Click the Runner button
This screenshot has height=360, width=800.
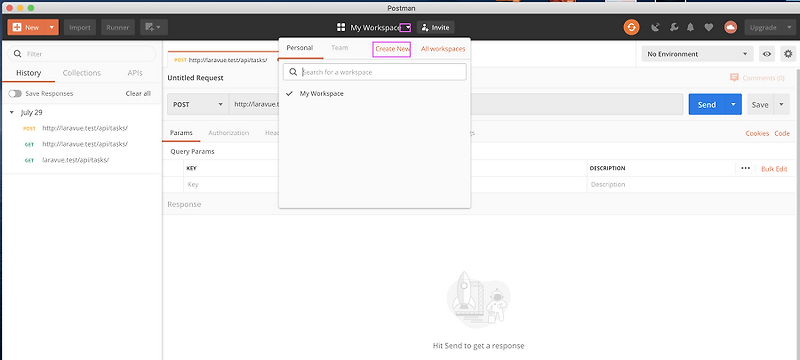pyautogui.click(x=117, y=28)
